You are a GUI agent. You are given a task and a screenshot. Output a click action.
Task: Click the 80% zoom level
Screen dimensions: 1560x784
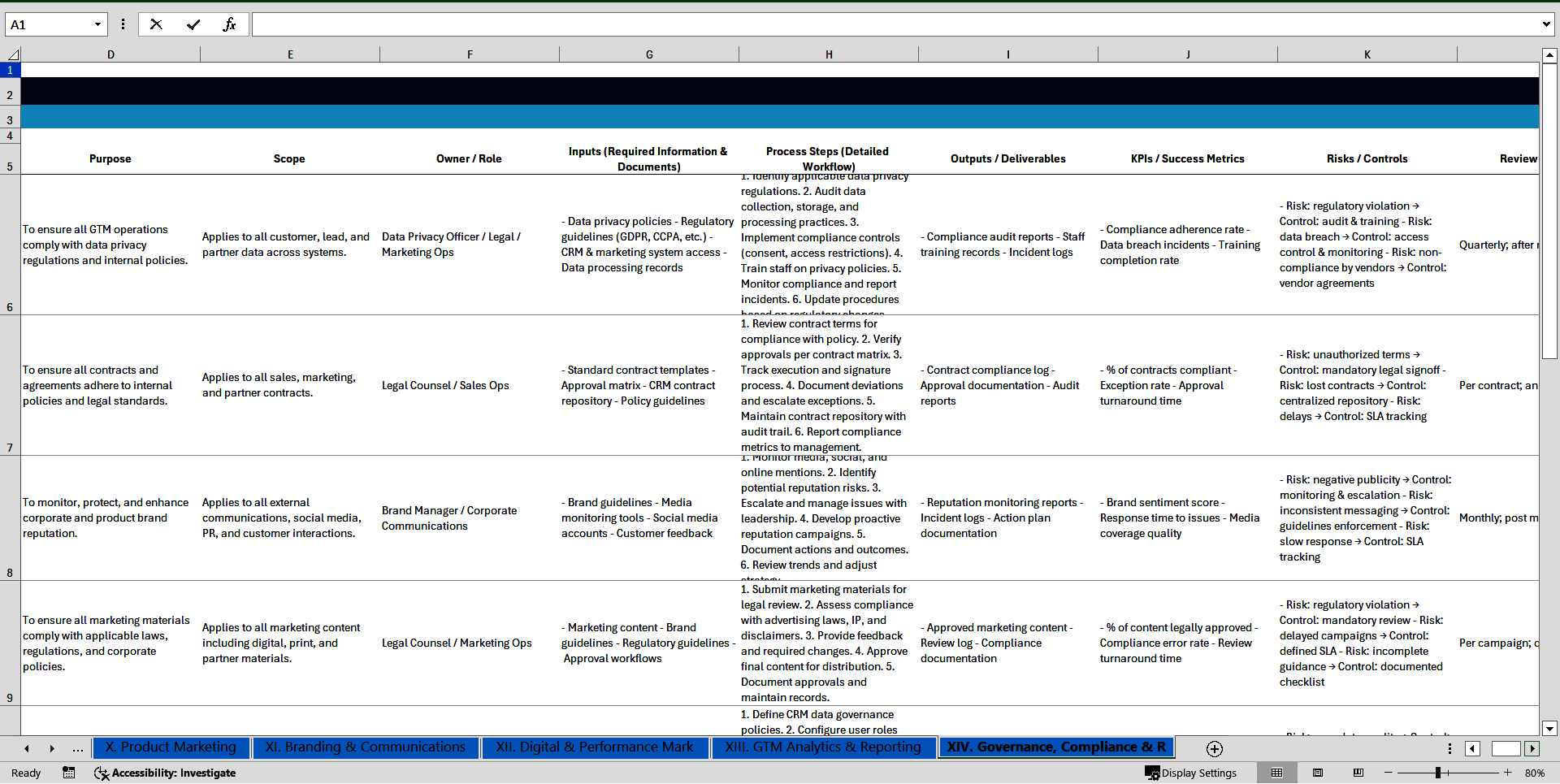click(1534, 773)
